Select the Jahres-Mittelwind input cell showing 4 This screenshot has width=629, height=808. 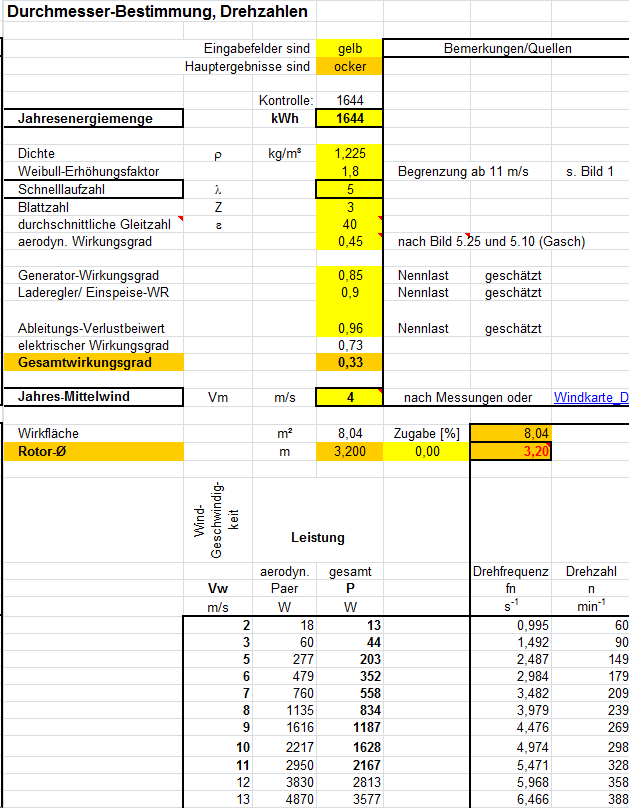(349, 397)
